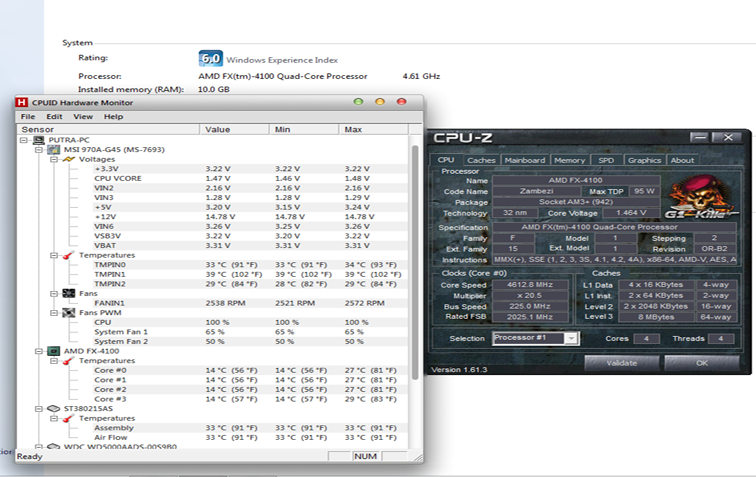The height and width of the screenshot is (477, 756).
Task: Click the Min column header
Action: tap(304, 129)
